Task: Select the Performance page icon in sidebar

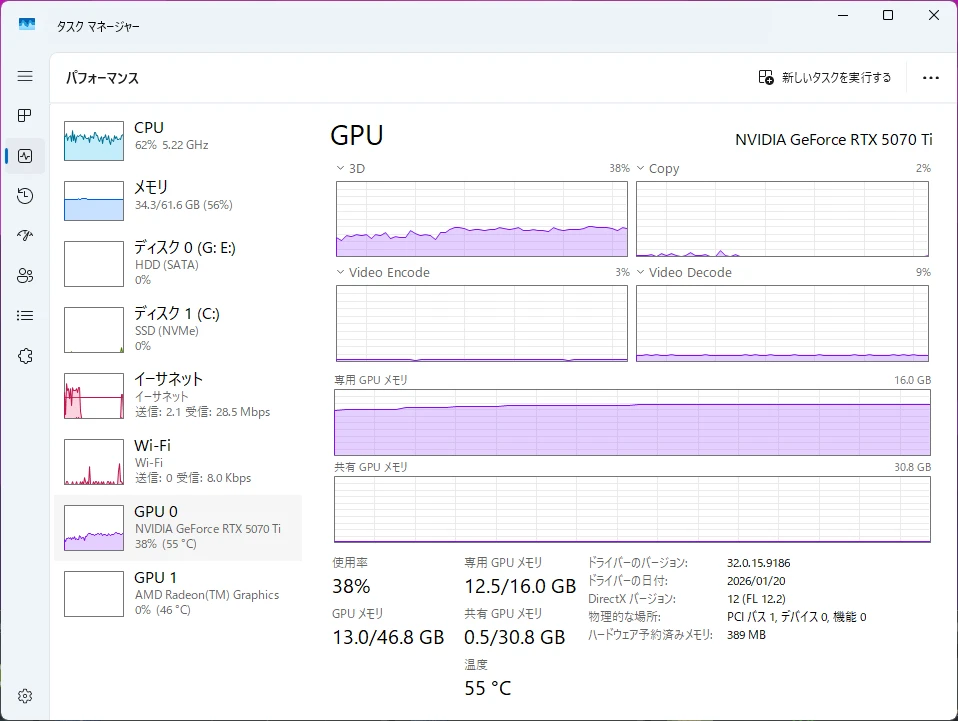Action: tap(25, 156)
